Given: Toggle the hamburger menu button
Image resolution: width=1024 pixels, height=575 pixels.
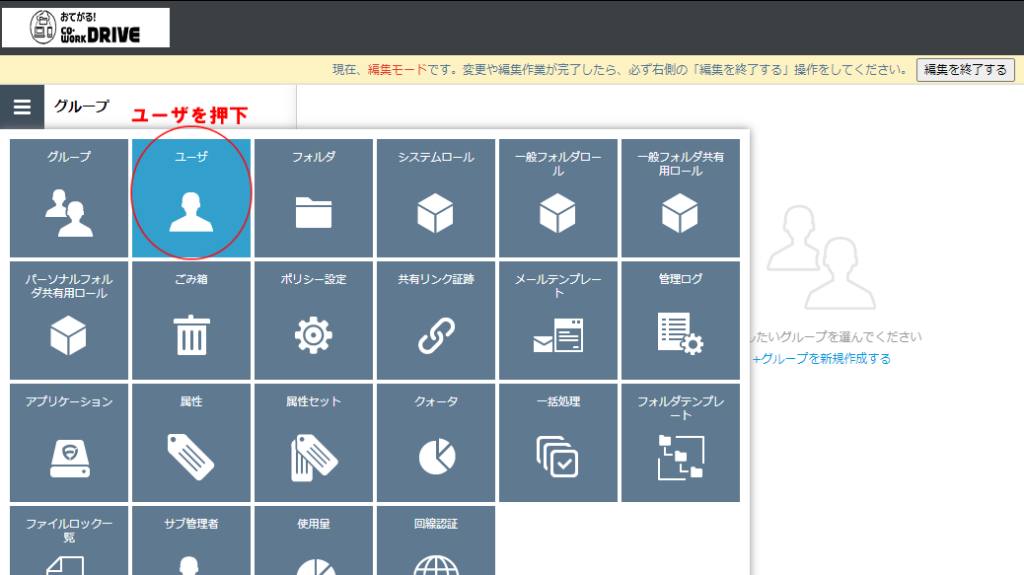Looking at the screenshot, I should 22,107.
